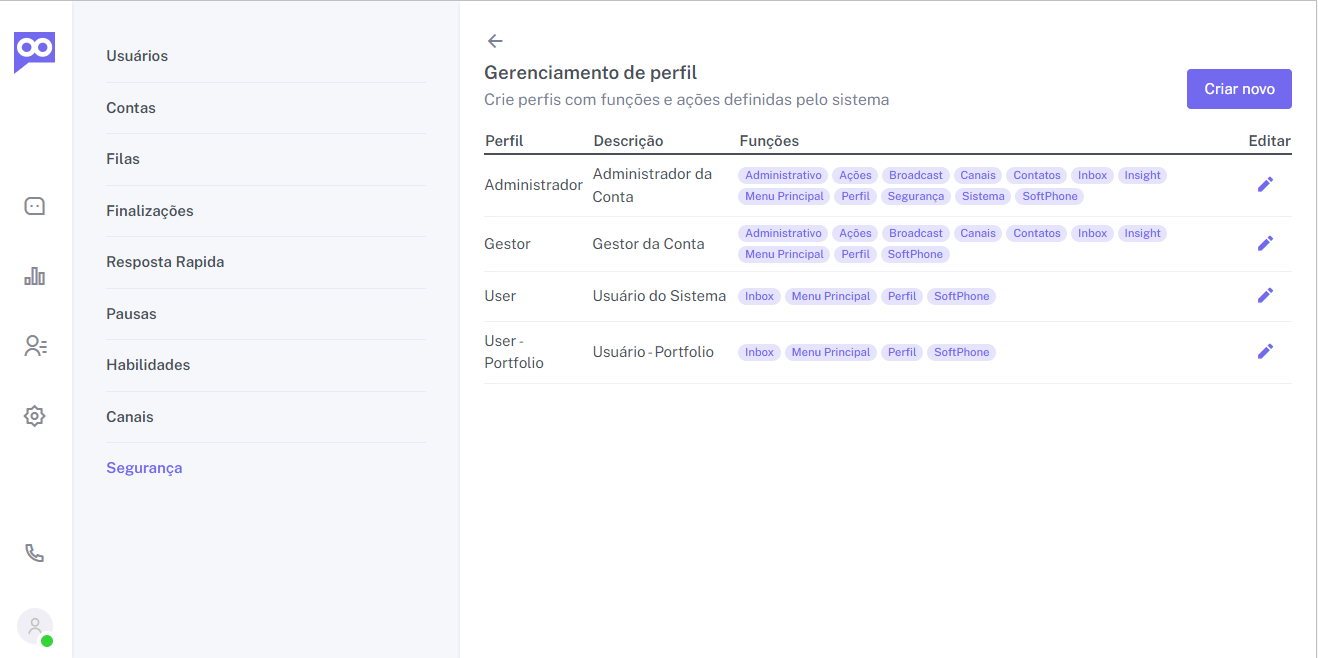Image resolution: width=1318 pixels, height=658 pixels.
Task: Click Perfil tag in User row
Action: 902,296
